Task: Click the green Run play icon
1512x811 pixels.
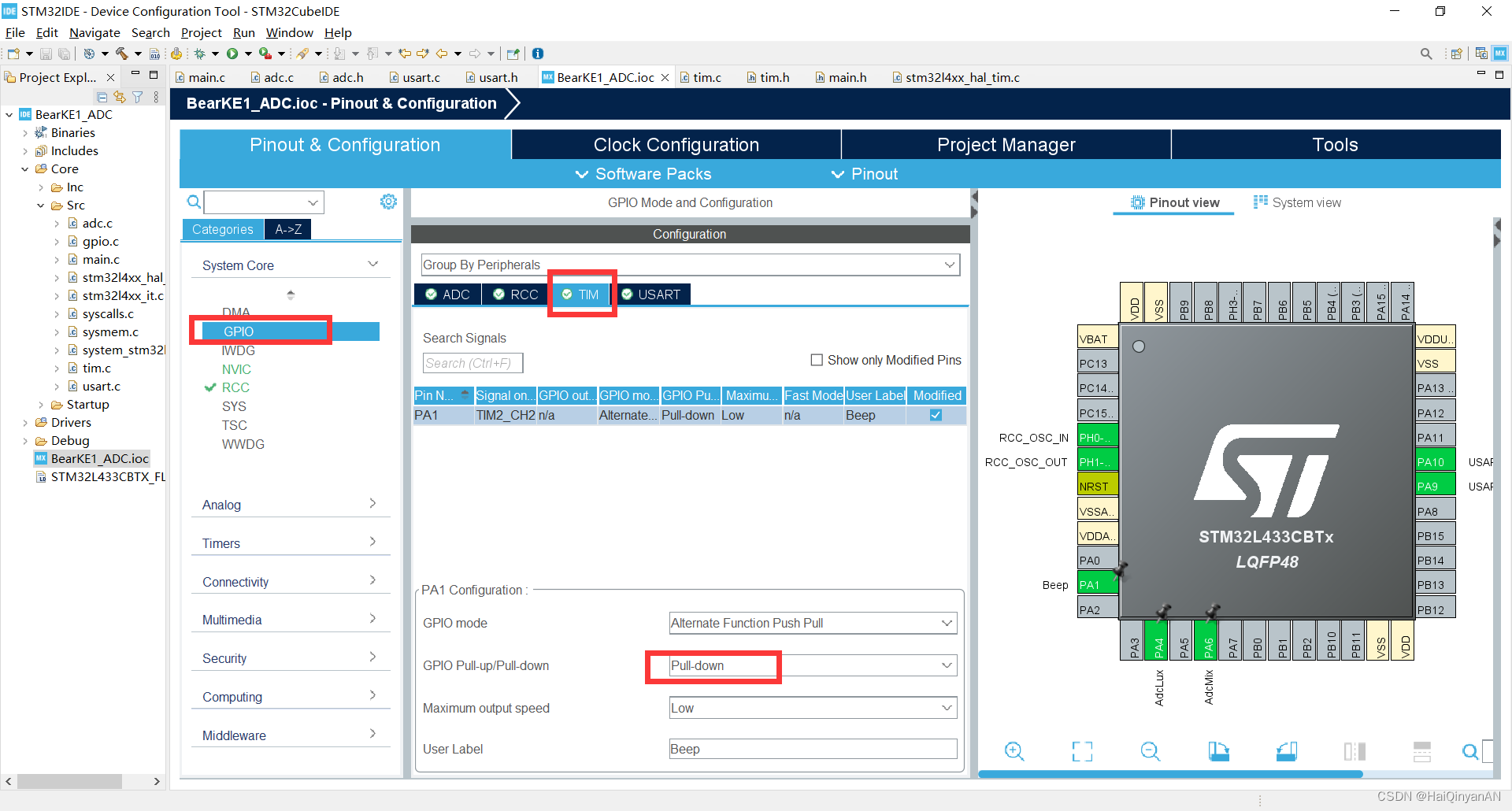Action: pyautogui.click(x=232, y=54)
